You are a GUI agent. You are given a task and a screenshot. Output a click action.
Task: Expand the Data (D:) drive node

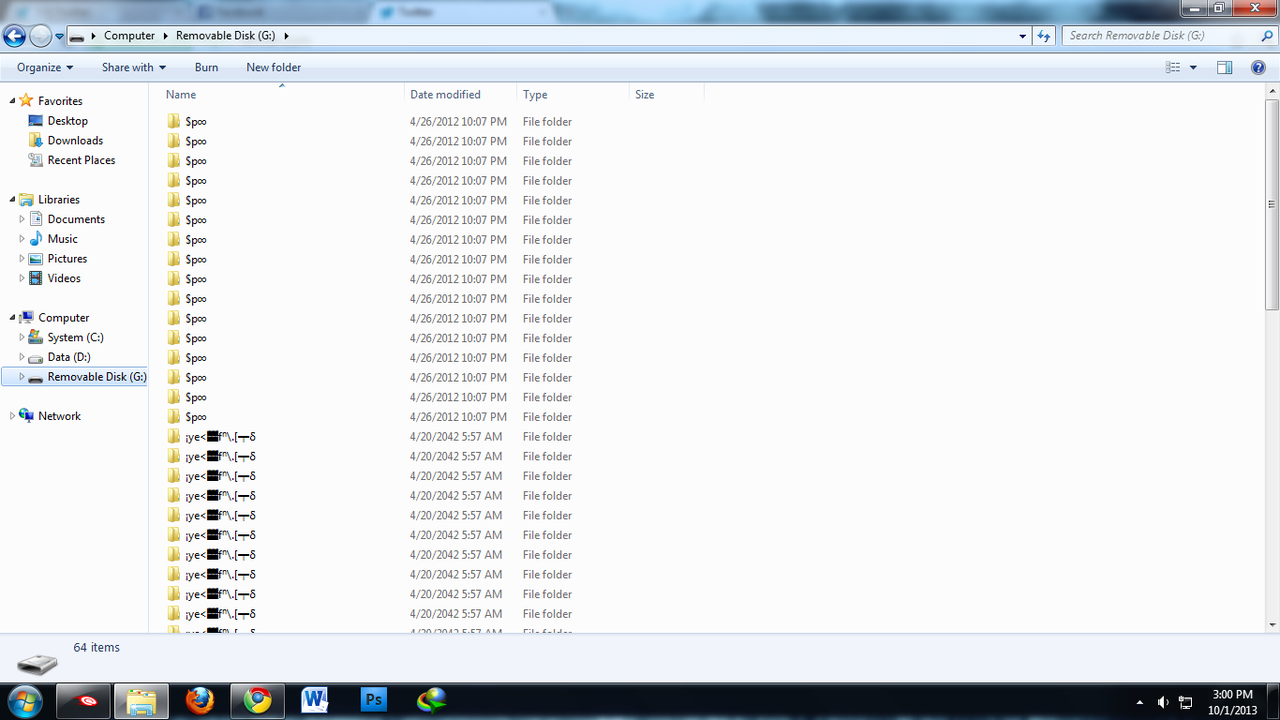click(22, 357)
